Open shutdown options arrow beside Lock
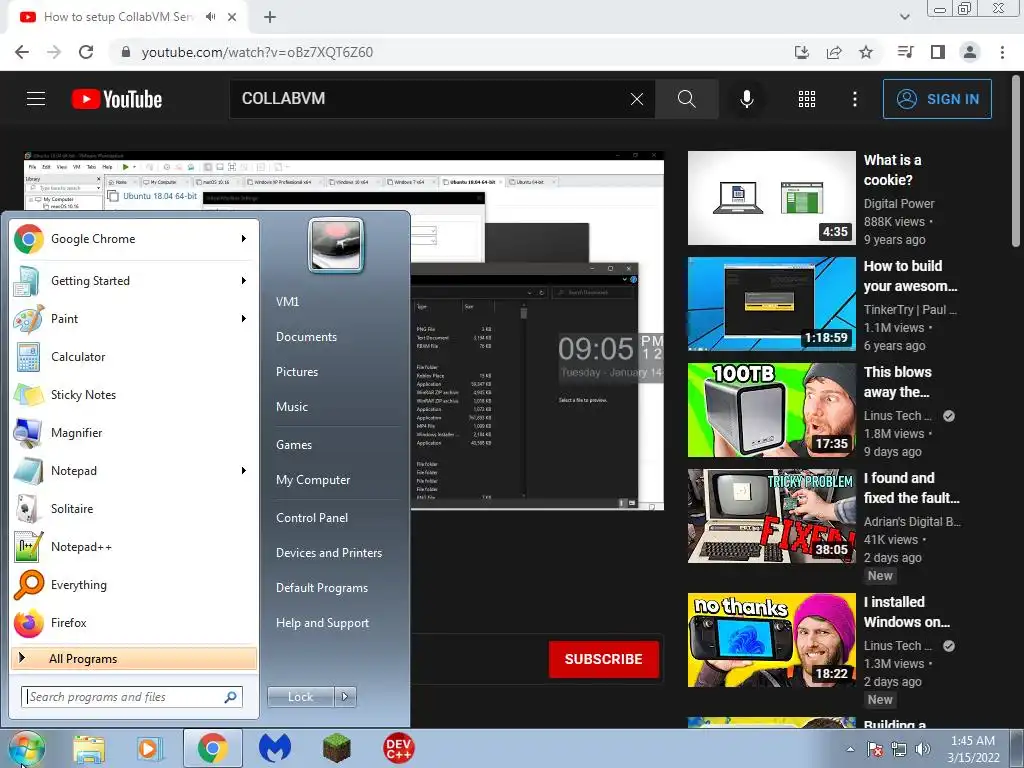 (x=345, y=697)
